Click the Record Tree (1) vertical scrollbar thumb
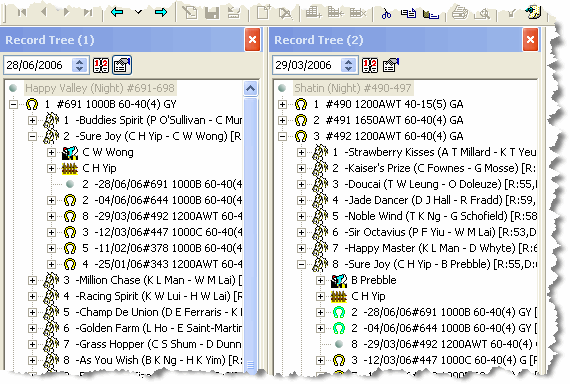Viewport: 570px width, 384px height. [x=251, y=235]
